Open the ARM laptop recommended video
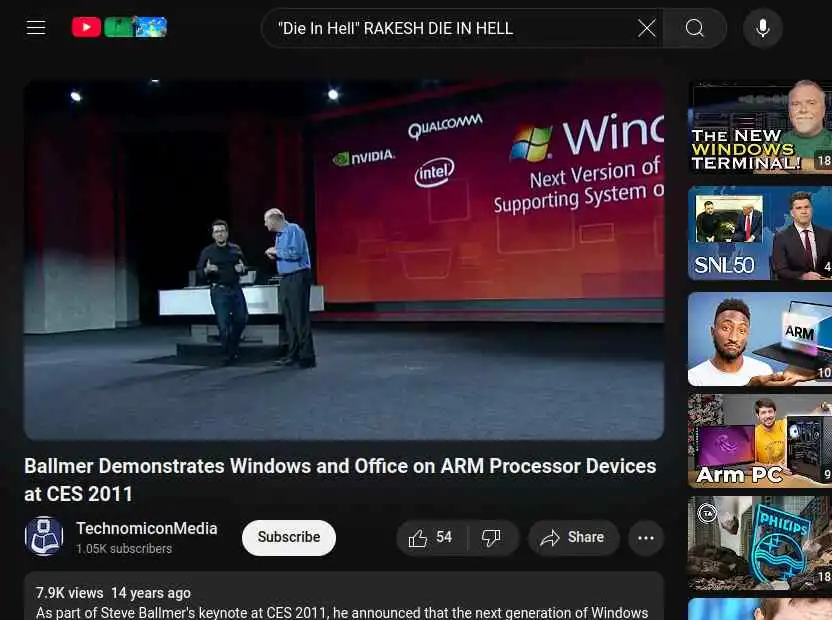 point(760,339)
